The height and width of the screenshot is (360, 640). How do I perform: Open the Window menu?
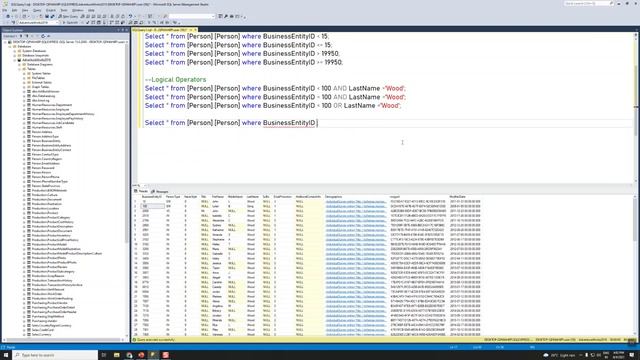pyautogui.click(x=78, y=10)
